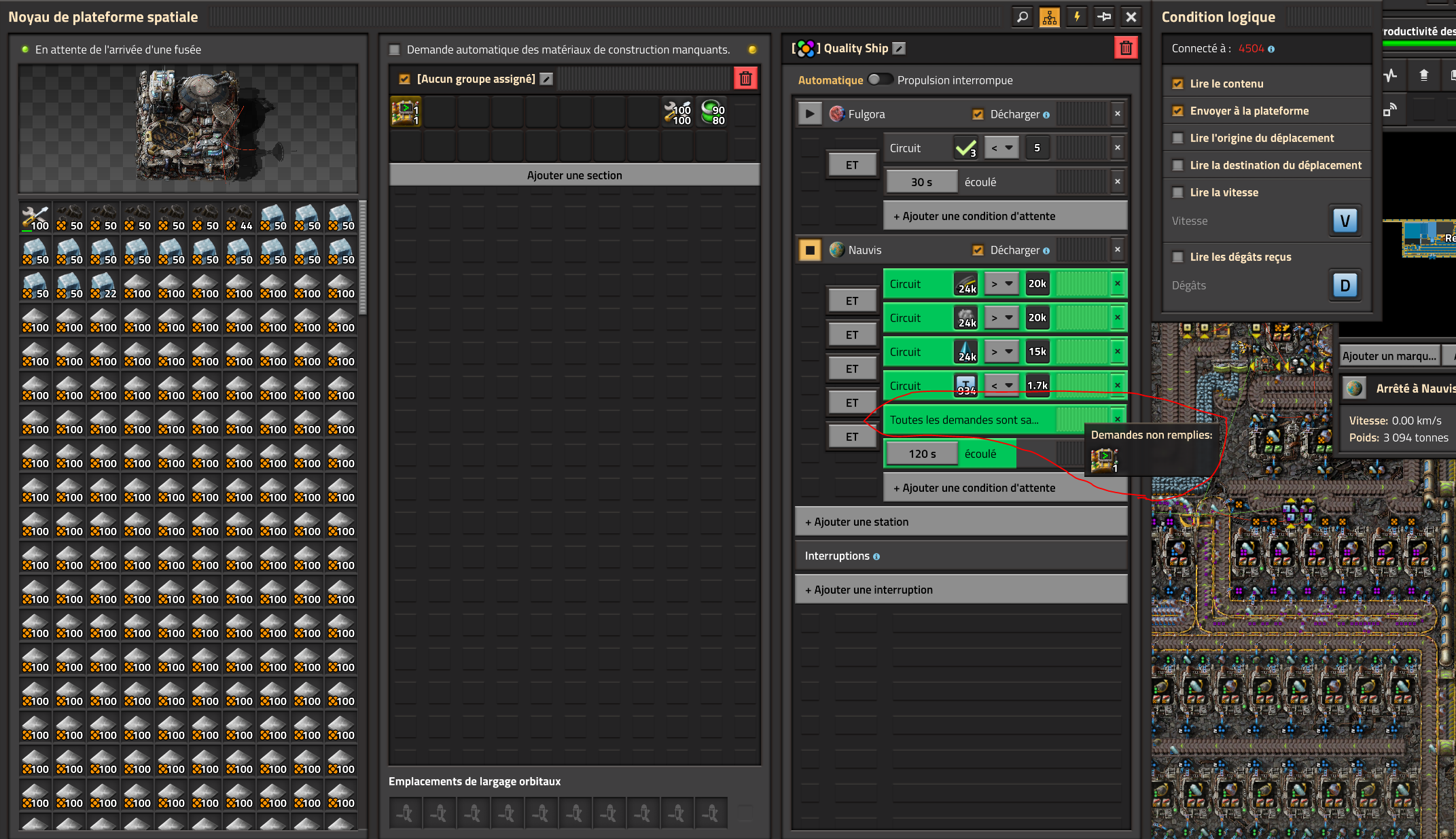This screenshot has width=1456, height=839.
Task: Click the Fulgora planet icon
Action: (x=837, y=114)
